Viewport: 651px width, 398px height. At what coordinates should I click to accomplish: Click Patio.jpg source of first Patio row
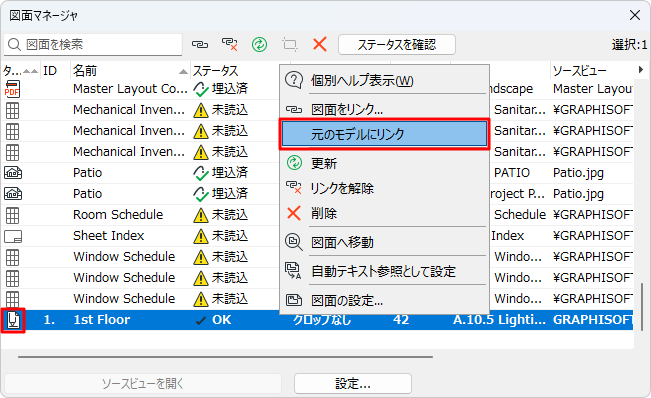578,173
